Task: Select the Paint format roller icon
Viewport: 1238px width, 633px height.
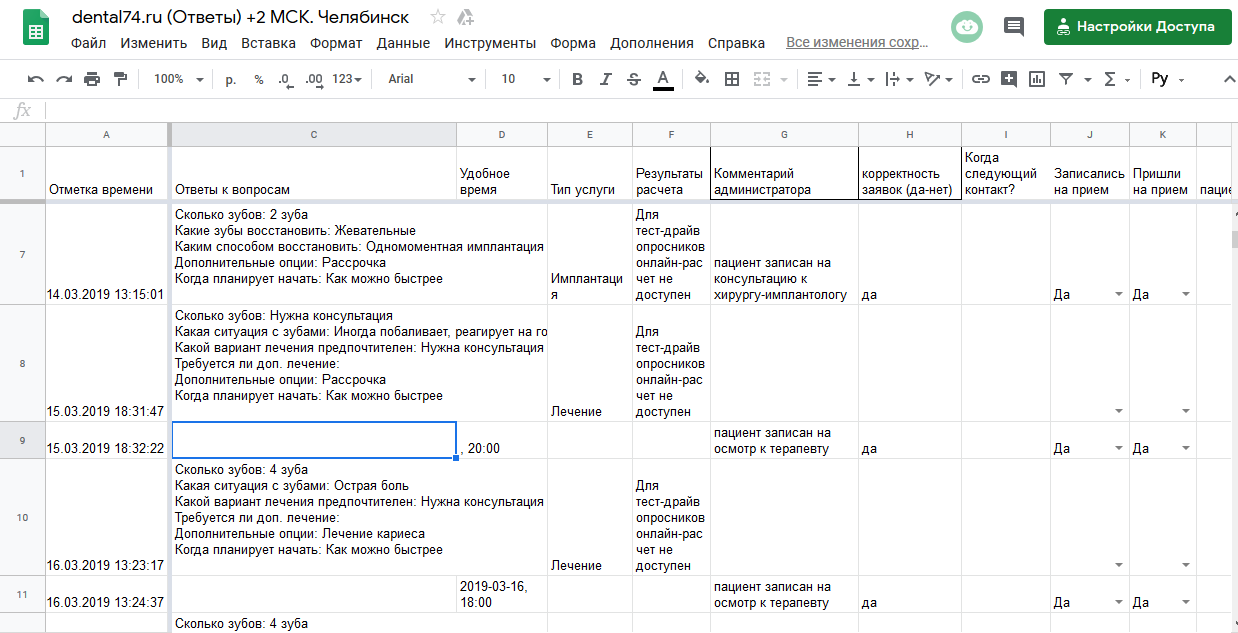Action: tap(121, 79)
